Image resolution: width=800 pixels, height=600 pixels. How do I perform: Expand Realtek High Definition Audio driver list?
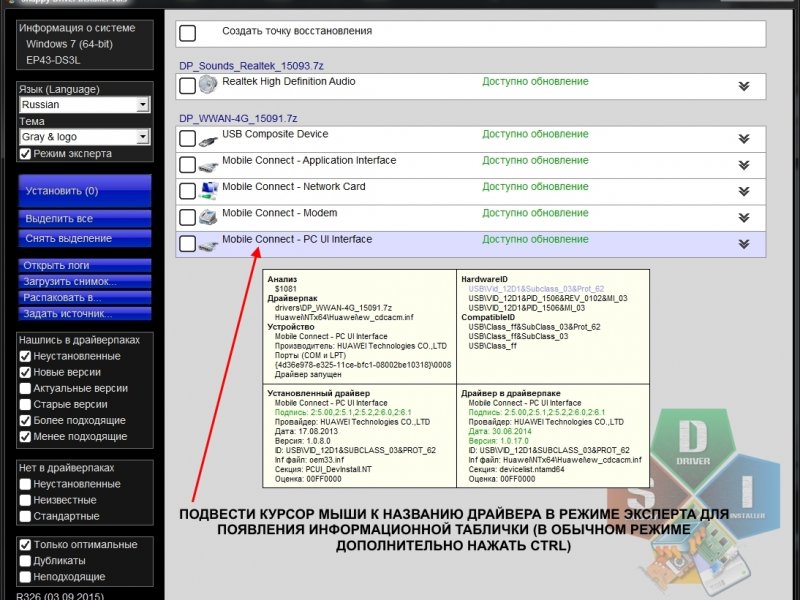[744, 86]
